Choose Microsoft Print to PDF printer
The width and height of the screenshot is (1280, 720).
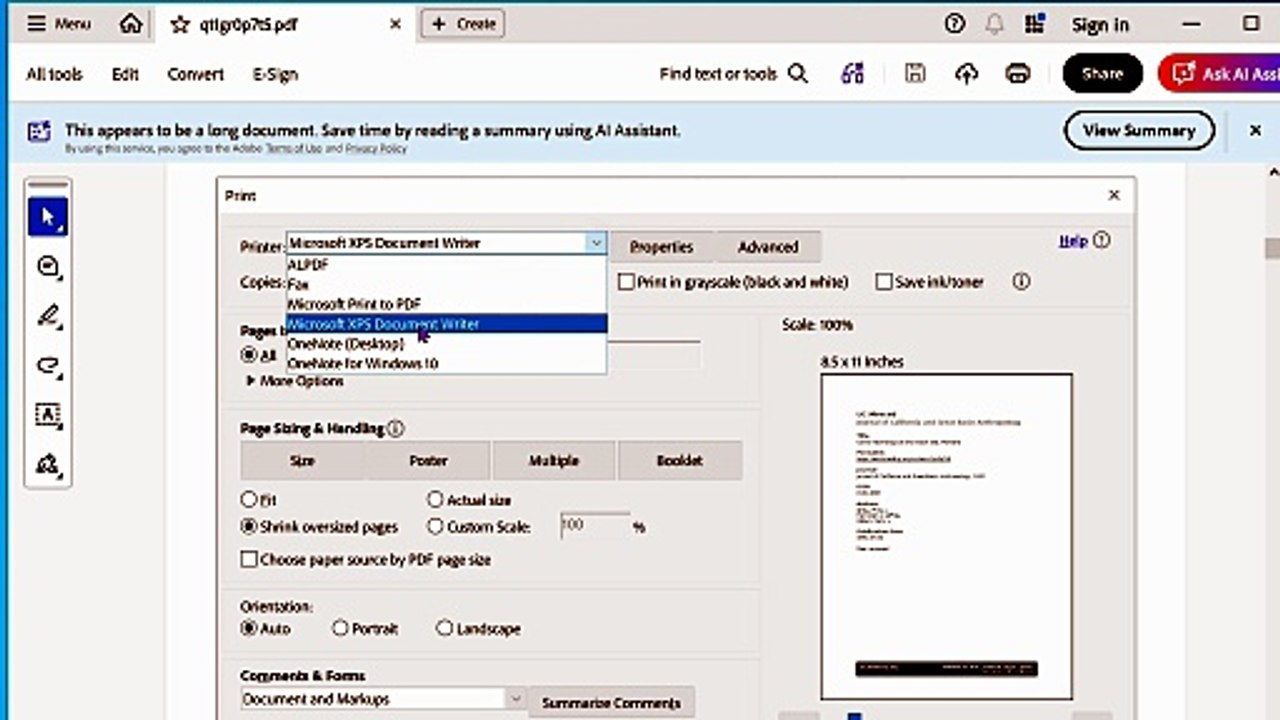point(446,304)
